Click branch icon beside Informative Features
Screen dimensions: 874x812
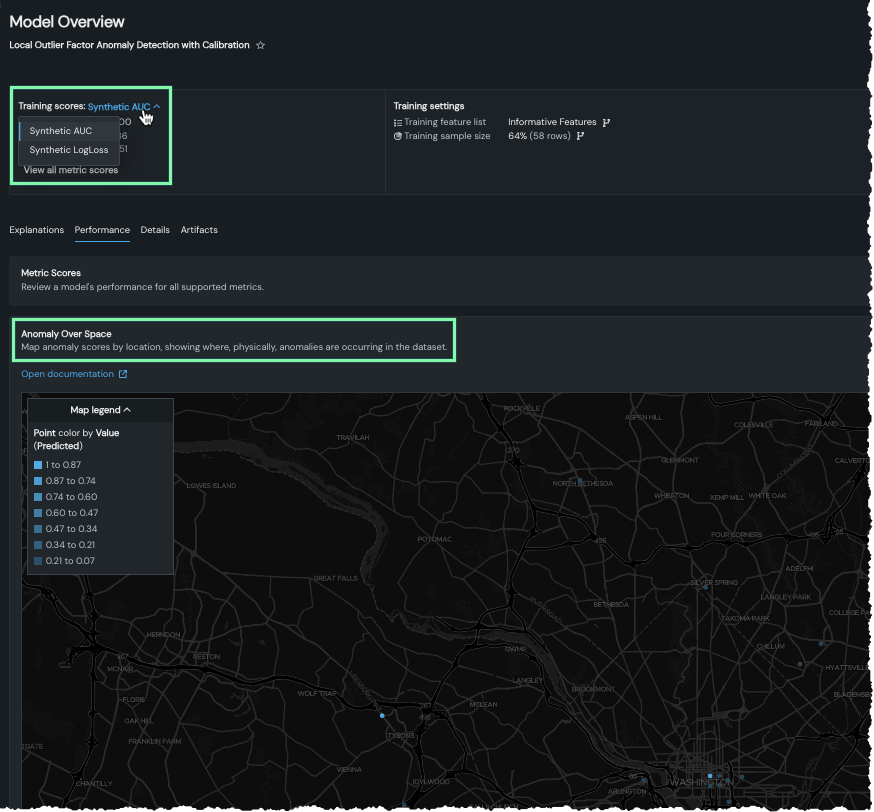(x=606, y=122)
